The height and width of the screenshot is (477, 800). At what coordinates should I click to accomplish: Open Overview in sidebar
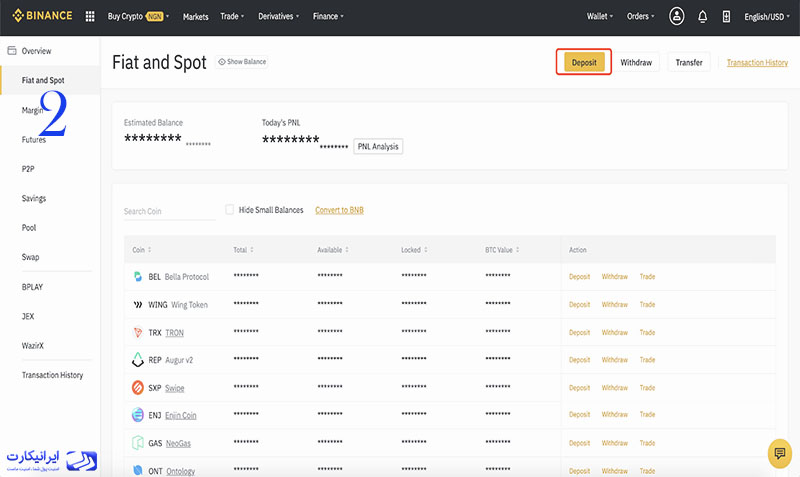pyautogui.click(x=36, y=51)
